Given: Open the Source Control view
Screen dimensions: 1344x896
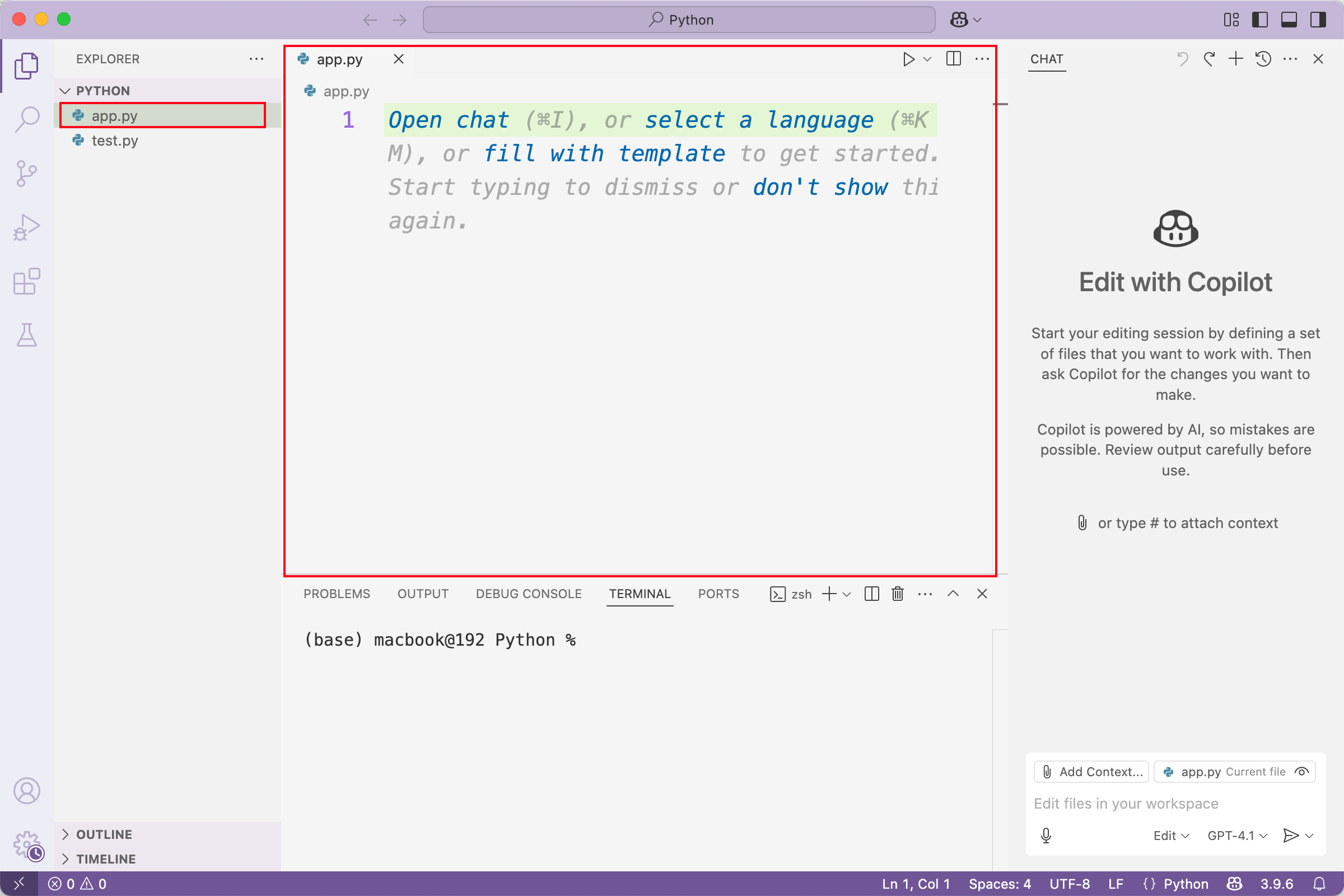Looking at the screenshot, I should (26, 173).
